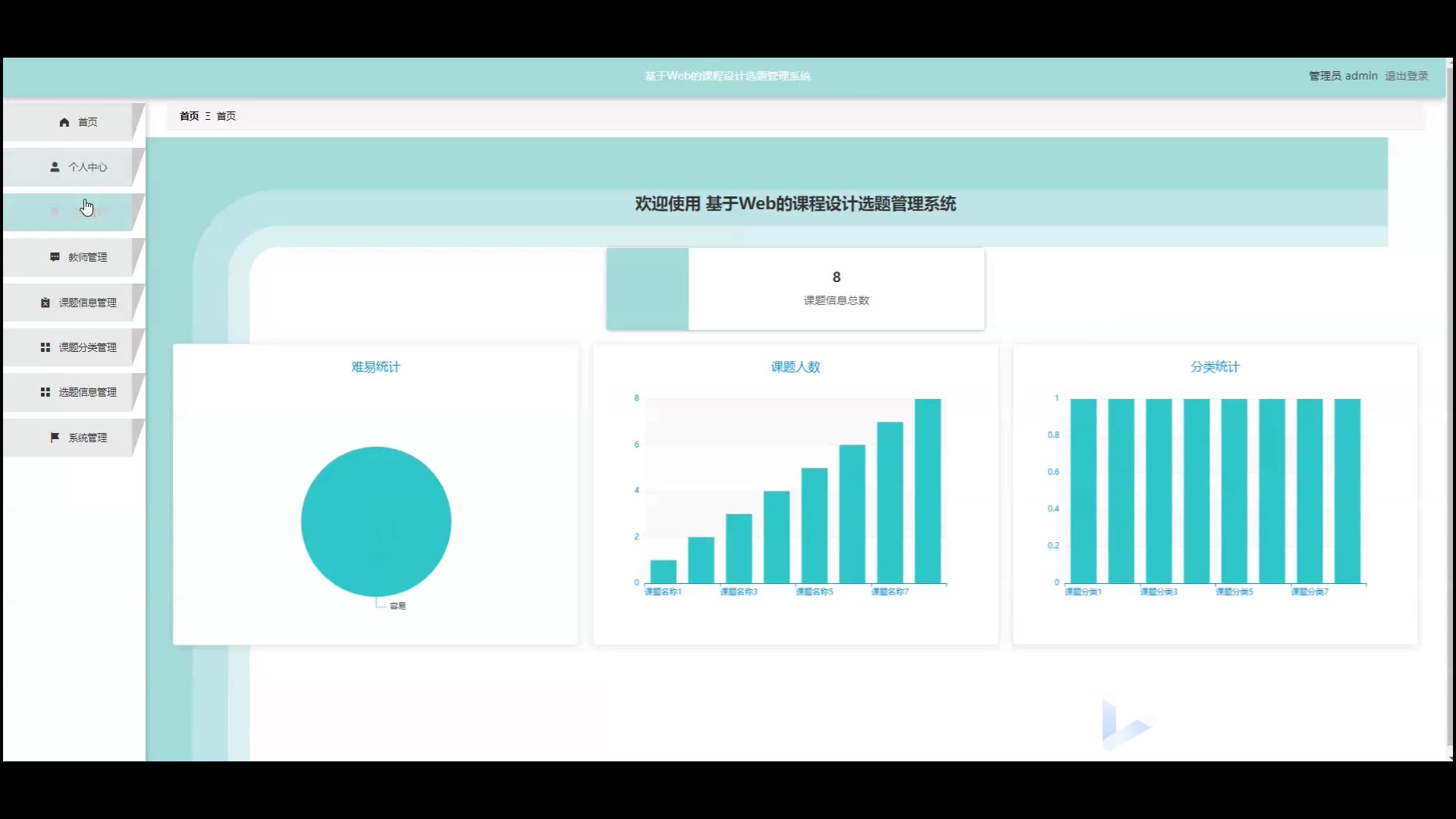Expand the 教师管理 sidebar menu
1456x819 pixels.
tap(87, 257)
